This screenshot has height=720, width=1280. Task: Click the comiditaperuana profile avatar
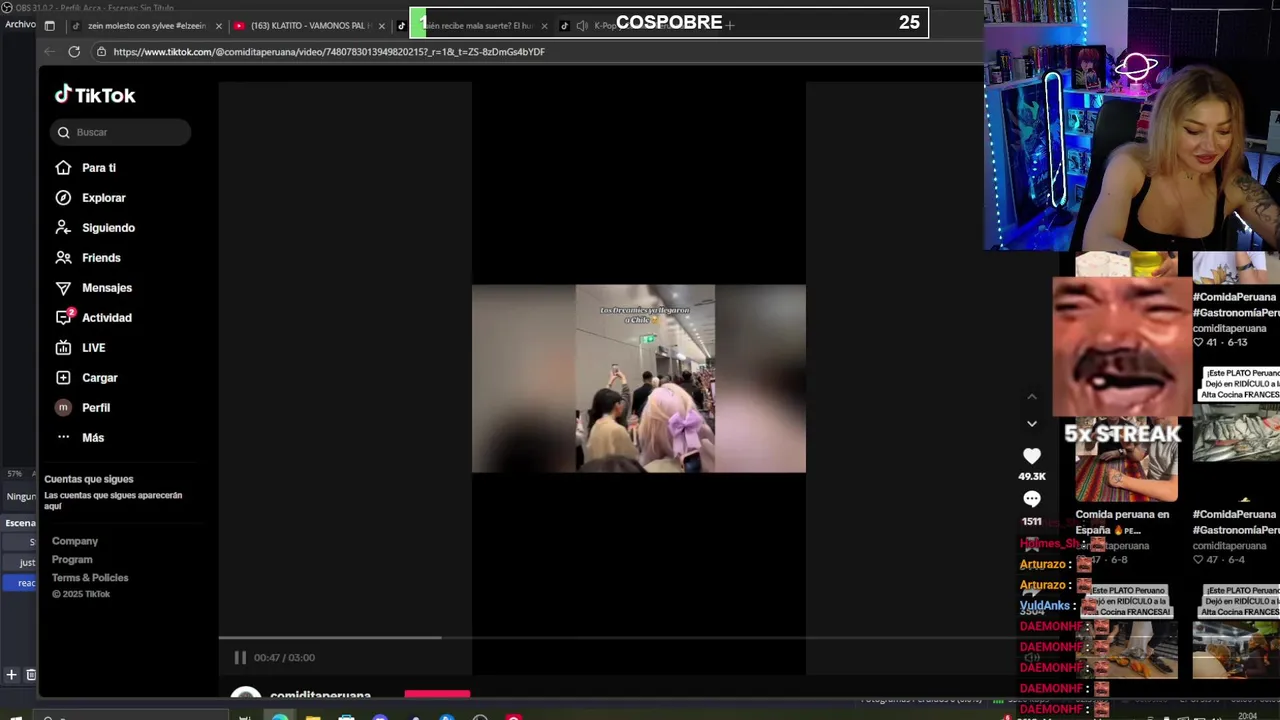click(x=246, y=693)
